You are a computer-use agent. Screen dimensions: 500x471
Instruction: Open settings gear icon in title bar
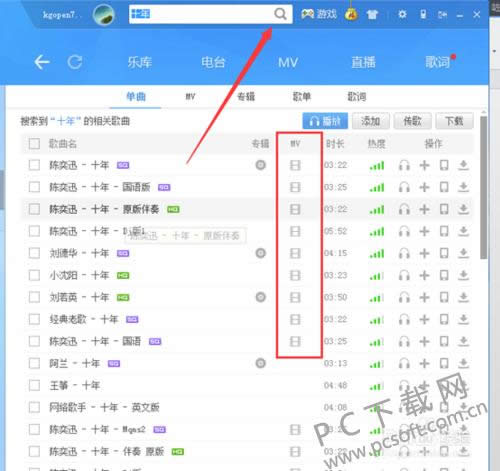click(x=402, y=14)
